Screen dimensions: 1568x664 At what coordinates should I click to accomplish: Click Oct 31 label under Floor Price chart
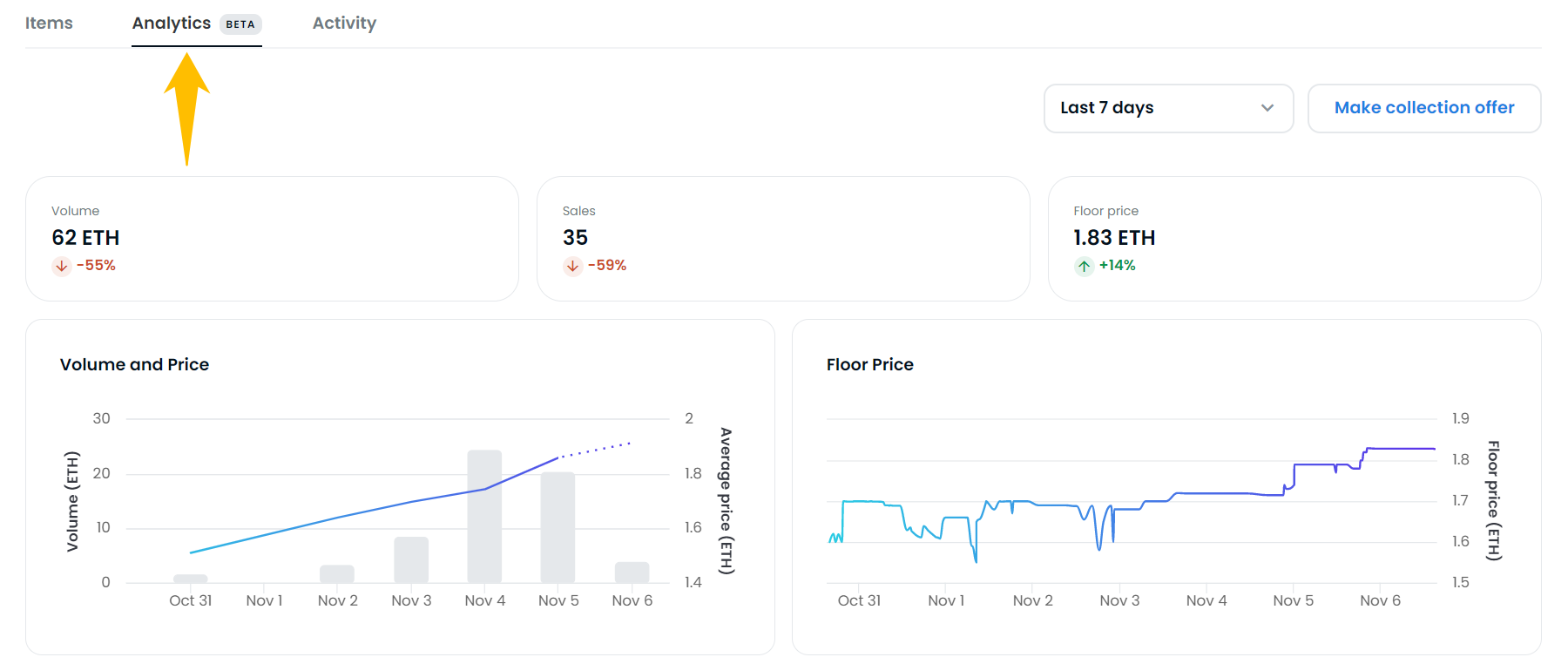859,600
